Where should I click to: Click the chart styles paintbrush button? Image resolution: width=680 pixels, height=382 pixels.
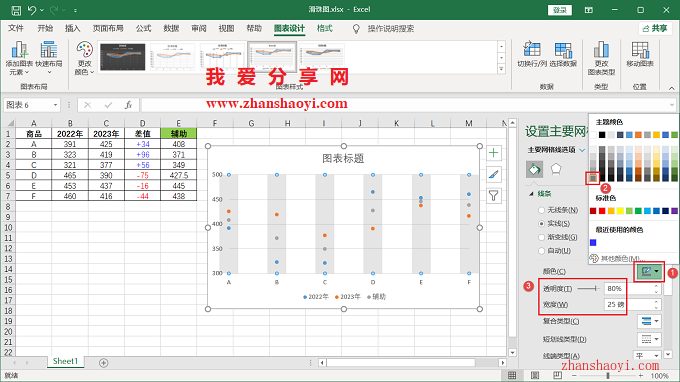494,174
